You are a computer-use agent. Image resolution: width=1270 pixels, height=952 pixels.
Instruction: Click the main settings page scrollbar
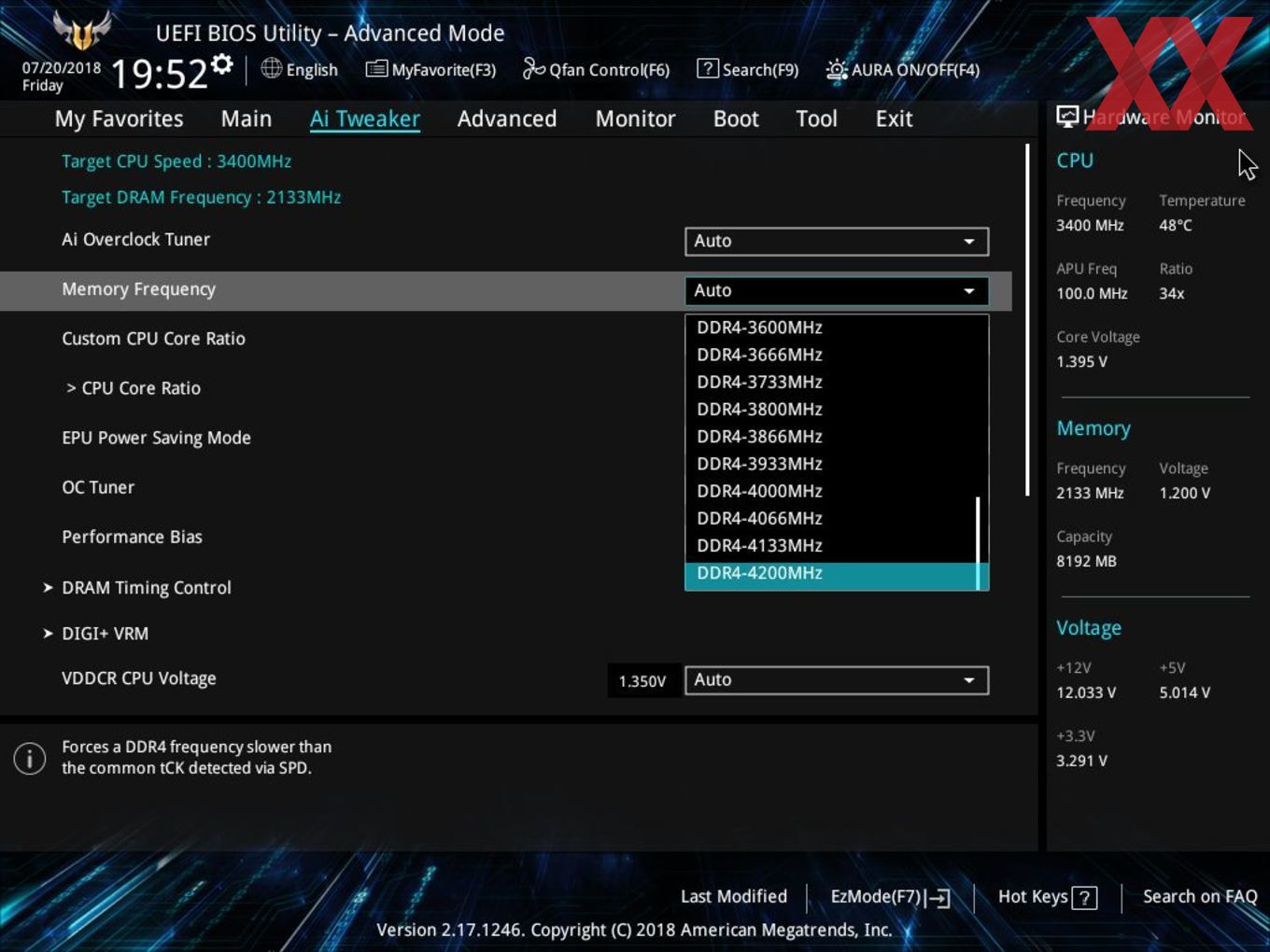tap(1027, 320)
